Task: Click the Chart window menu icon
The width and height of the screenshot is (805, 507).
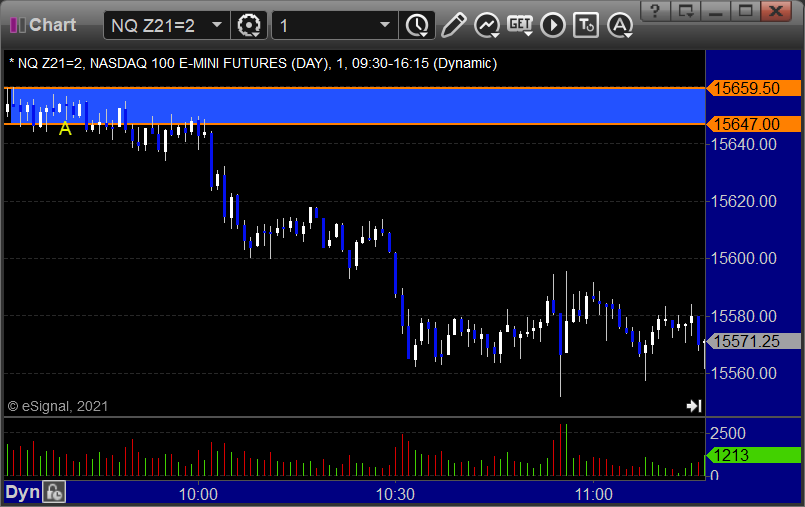Action: click(18, 25)
